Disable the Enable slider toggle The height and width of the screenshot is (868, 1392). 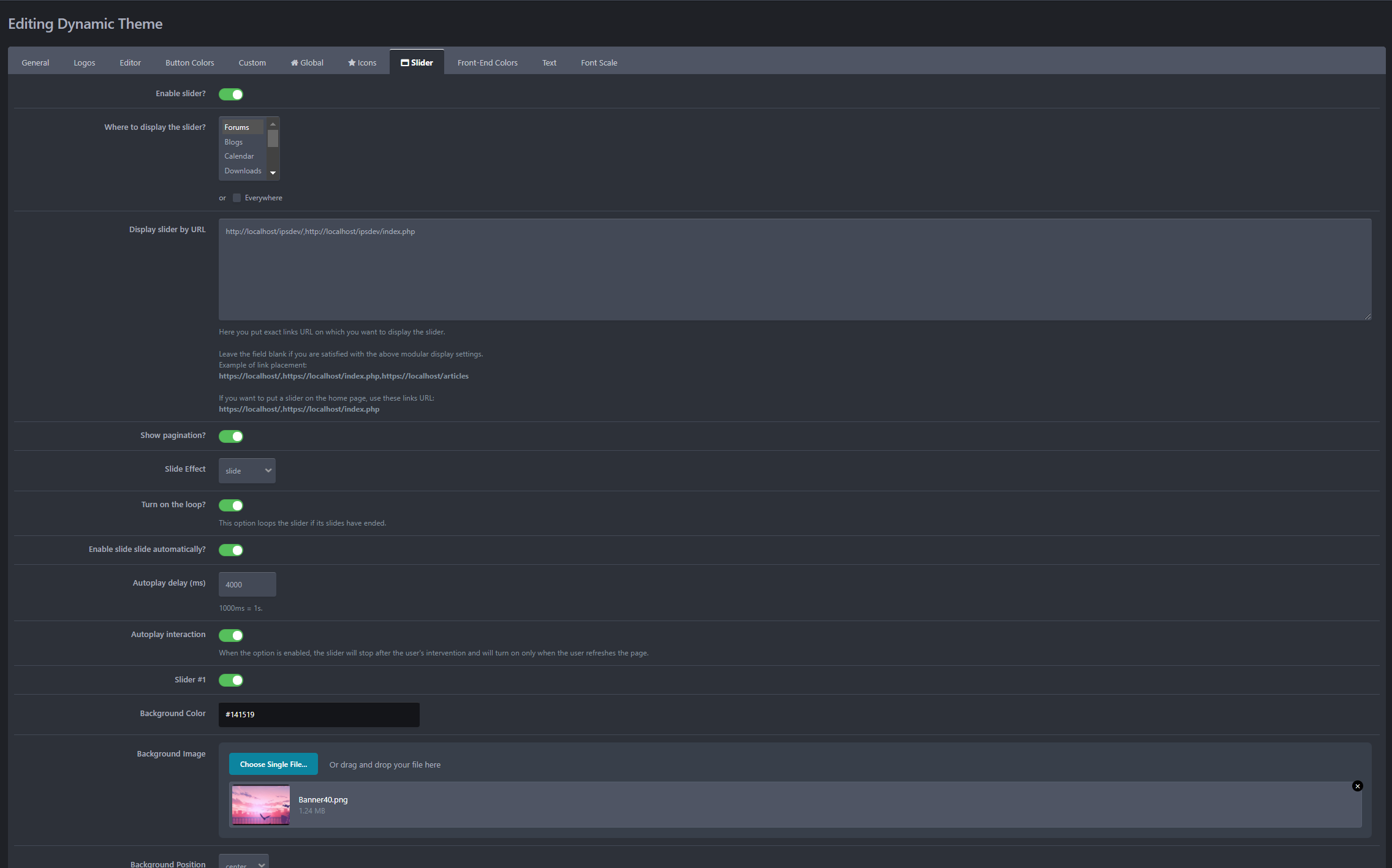[x=230, y=94]
